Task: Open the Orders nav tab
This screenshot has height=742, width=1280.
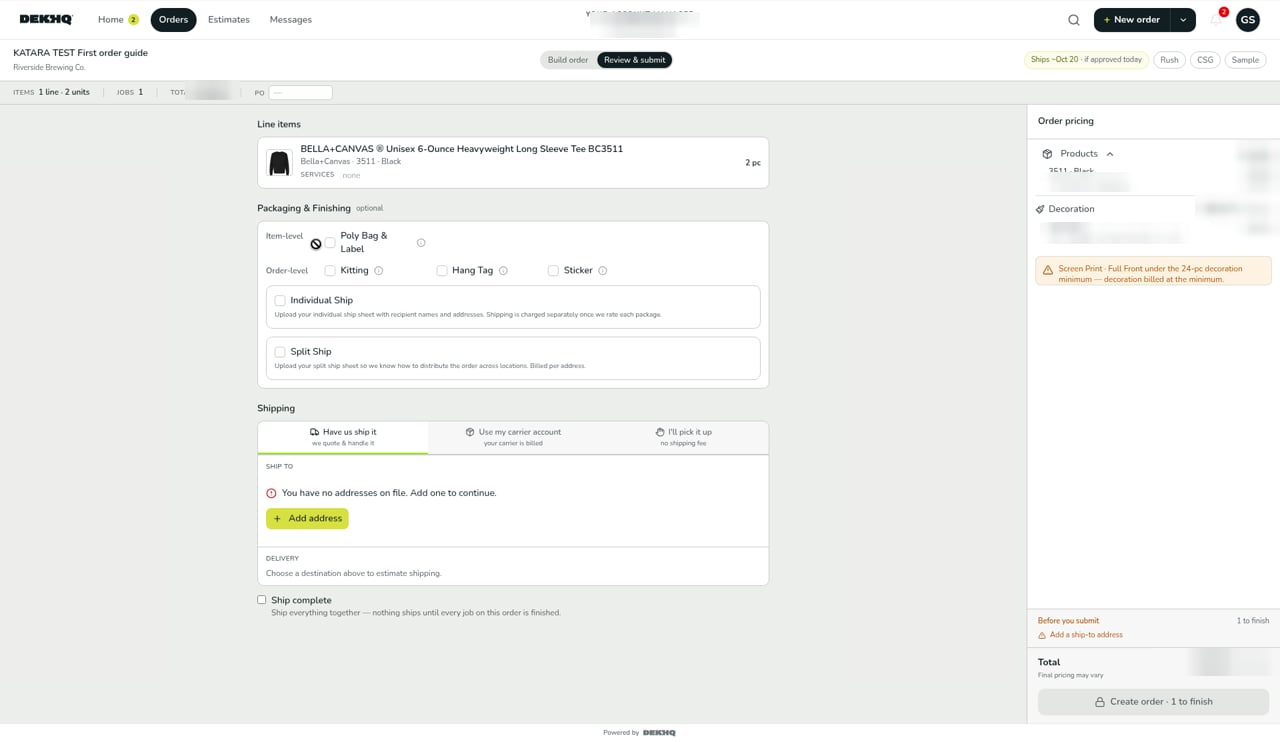Action: [173, 20]
